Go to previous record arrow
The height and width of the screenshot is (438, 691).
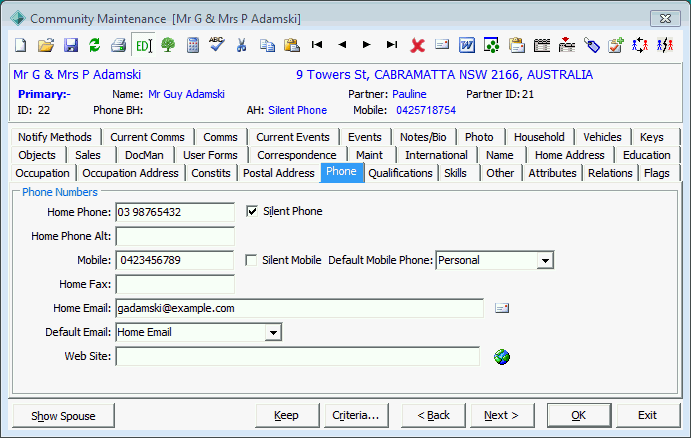click(x=342, y=45)
